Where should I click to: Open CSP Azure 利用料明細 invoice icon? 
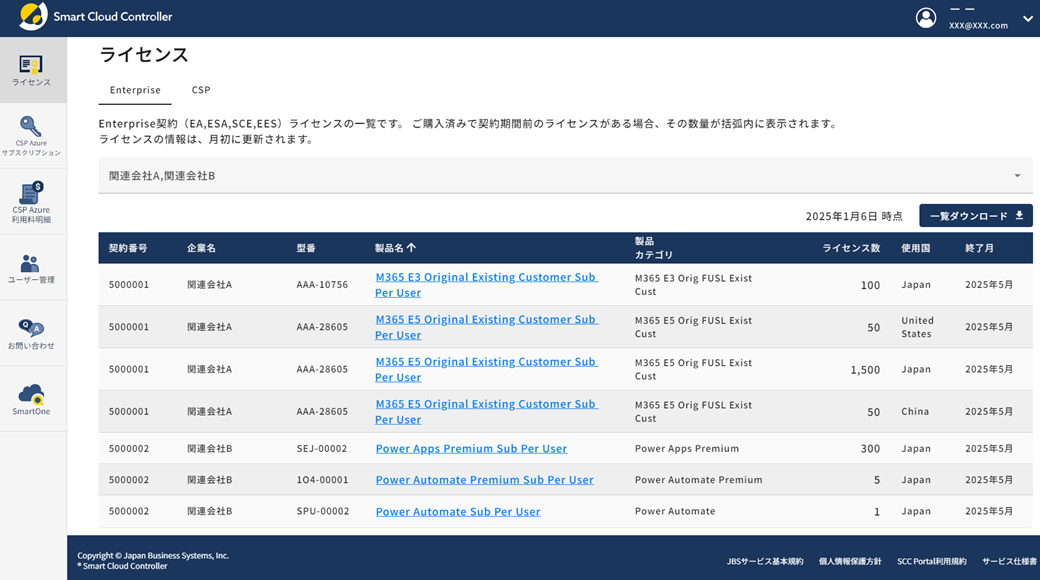pos(31,192)
